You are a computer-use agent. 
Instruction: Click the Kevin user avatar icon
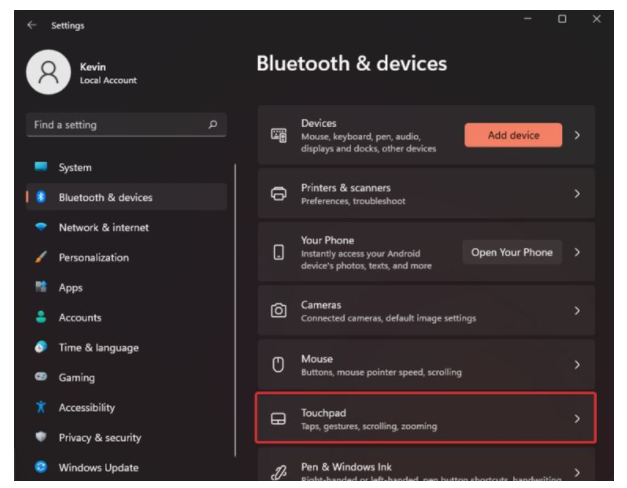[47, 73]
